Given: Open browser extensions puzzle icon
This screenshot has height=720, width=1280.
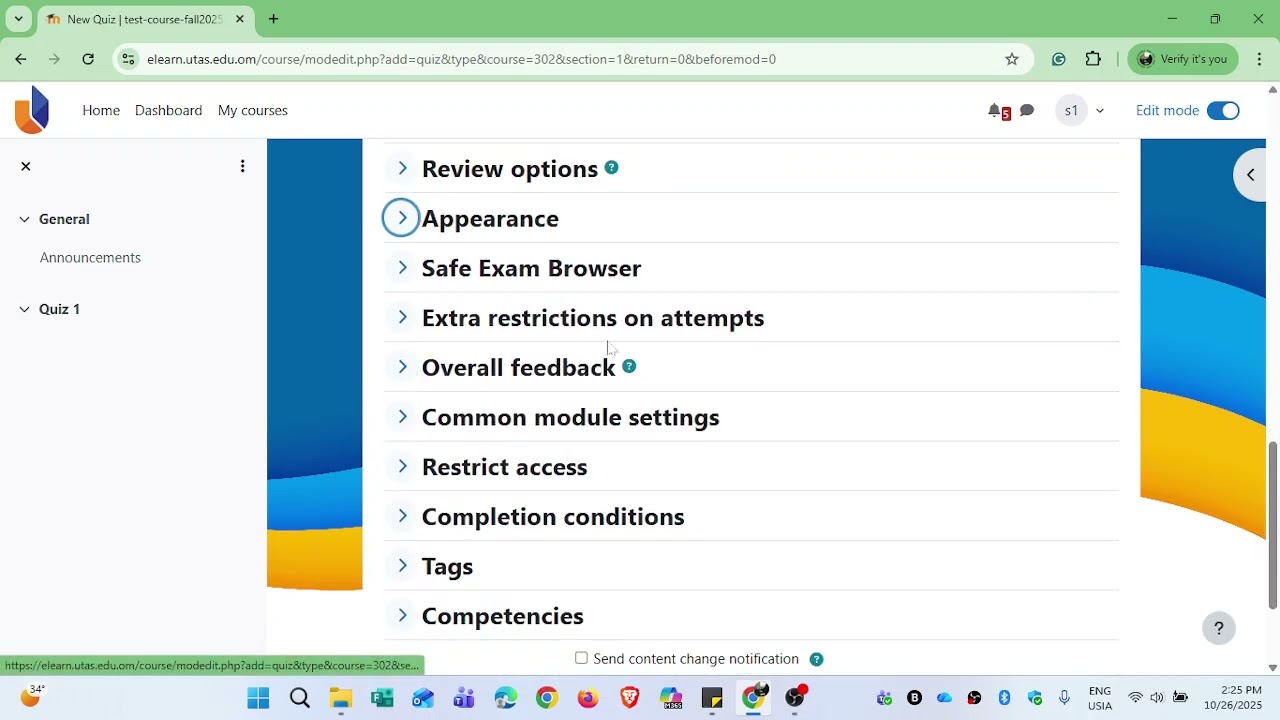Looking at the screenshot, I should (1093, 59).
